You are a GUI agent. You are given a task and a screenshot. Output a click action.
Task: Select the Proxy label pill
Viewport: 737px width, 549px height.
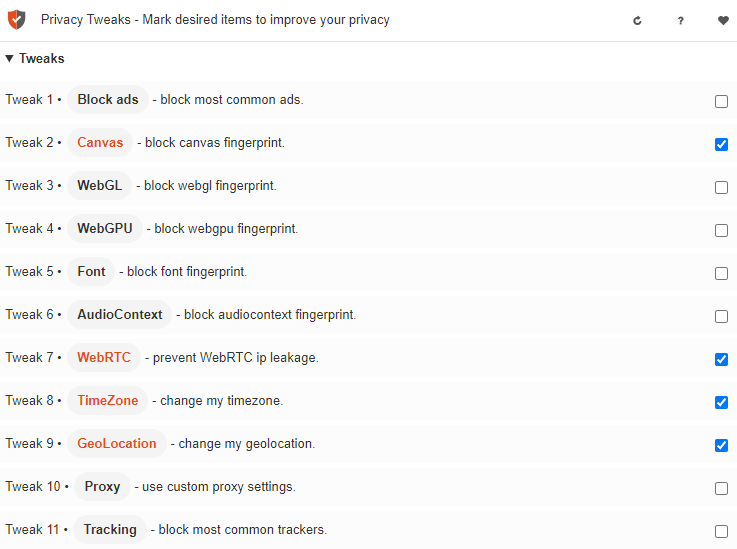tap(102, 486)
